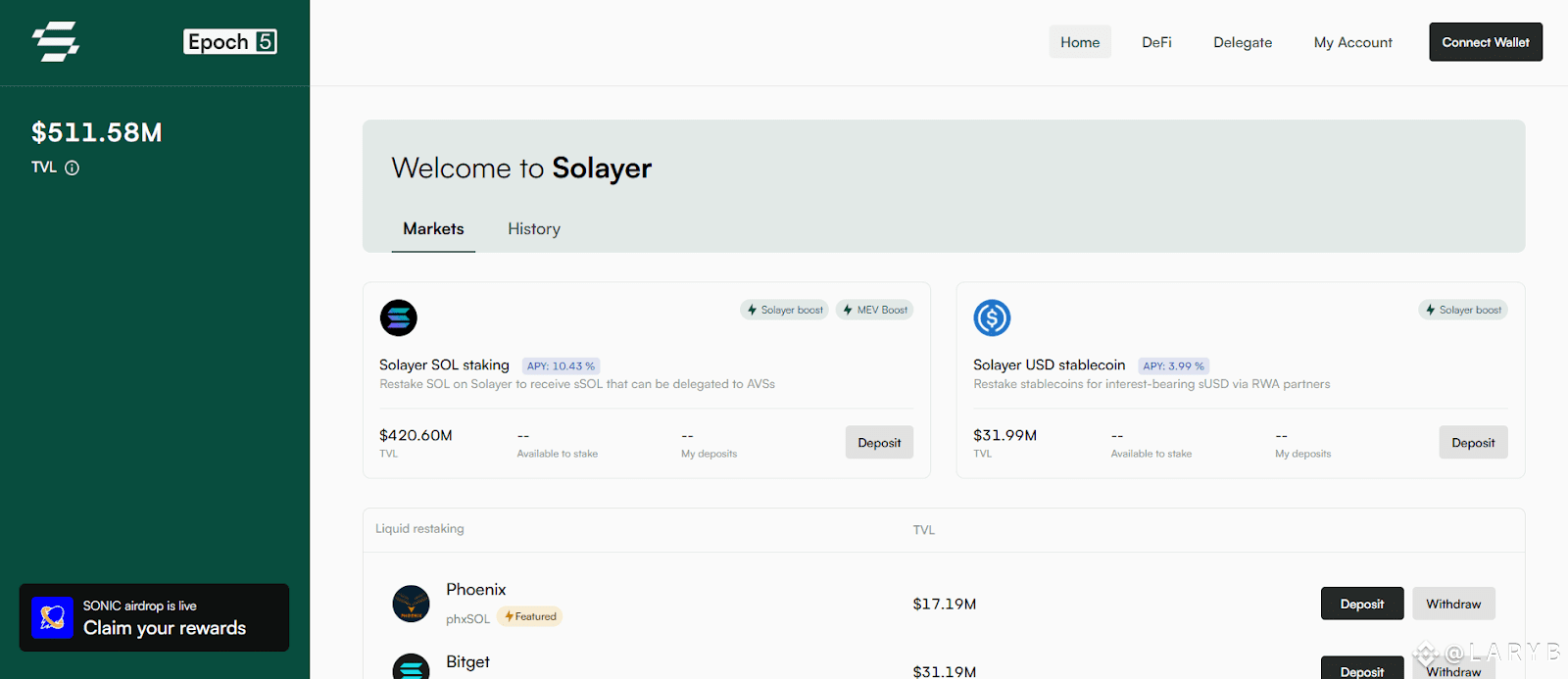Click the APY: 10.43 % badge
The width and height of the screenshot is (1568, 679).
tap(561, 365)
